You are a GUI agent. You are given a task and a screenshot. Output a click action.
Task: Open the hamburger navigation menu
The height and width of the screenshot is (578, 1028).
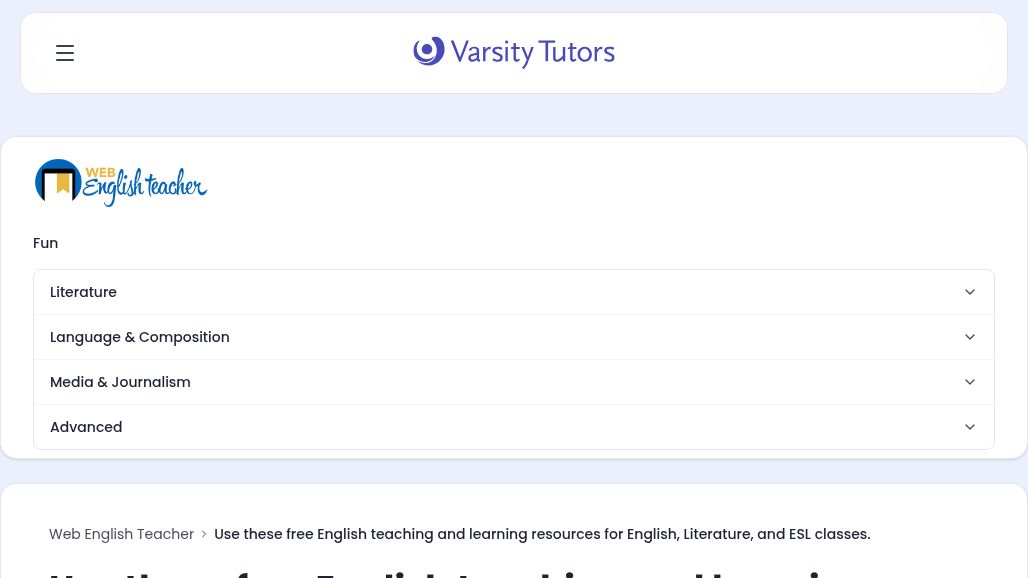(x=65, y=53)
